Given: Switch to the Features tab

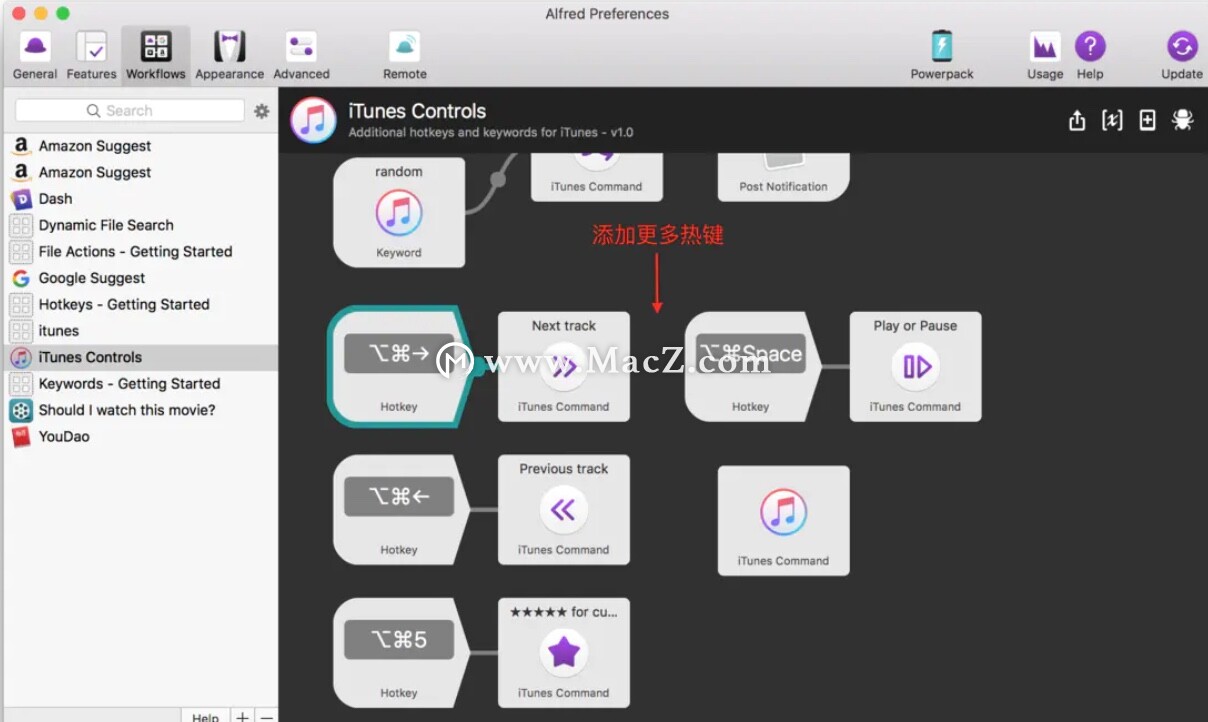Looking at the screenshot, I should (x=91, y=55).
